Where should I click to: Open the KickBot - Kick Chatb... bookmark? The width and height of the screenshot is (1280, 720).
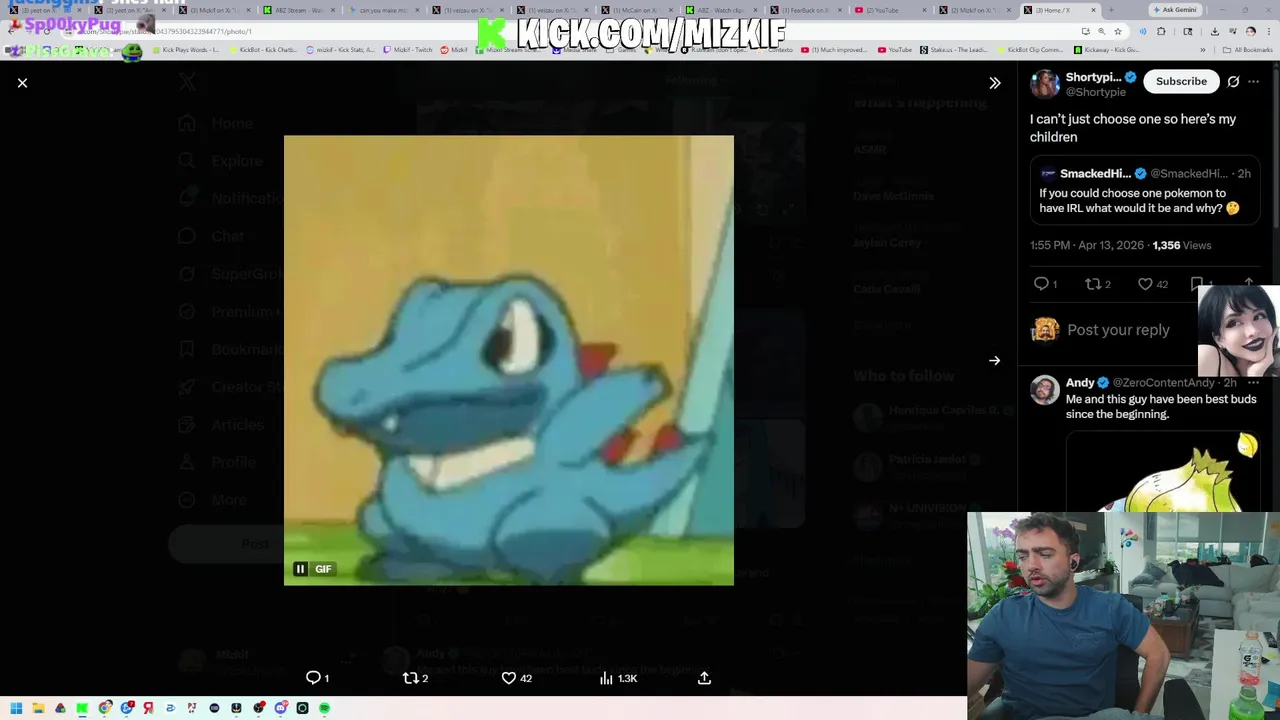(x=263, y=49)
